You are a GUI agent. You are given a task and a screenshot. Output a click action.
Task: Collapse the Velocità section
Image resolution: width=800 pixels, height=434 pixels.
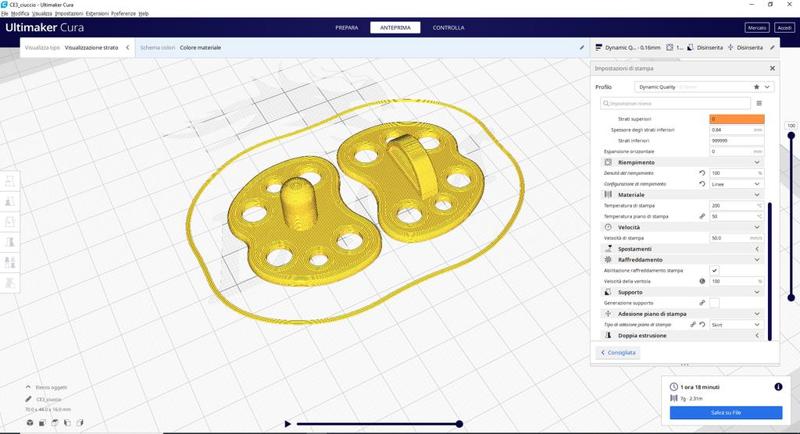(x=683, y=227)
